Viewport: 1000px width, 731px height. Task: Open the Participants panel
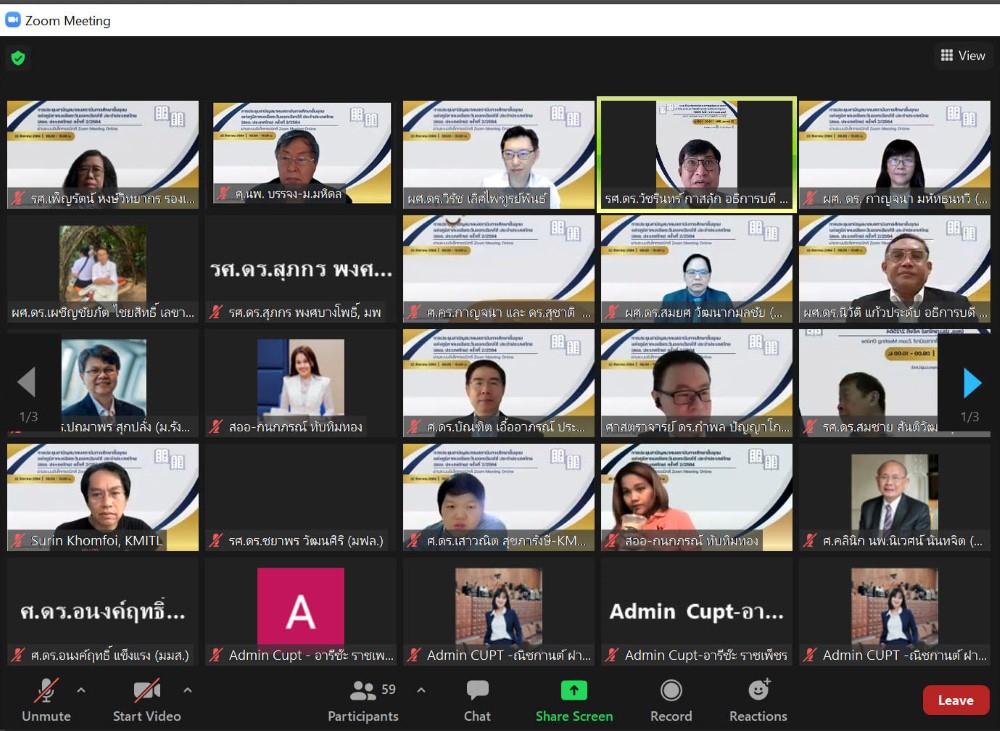point(363,699)
